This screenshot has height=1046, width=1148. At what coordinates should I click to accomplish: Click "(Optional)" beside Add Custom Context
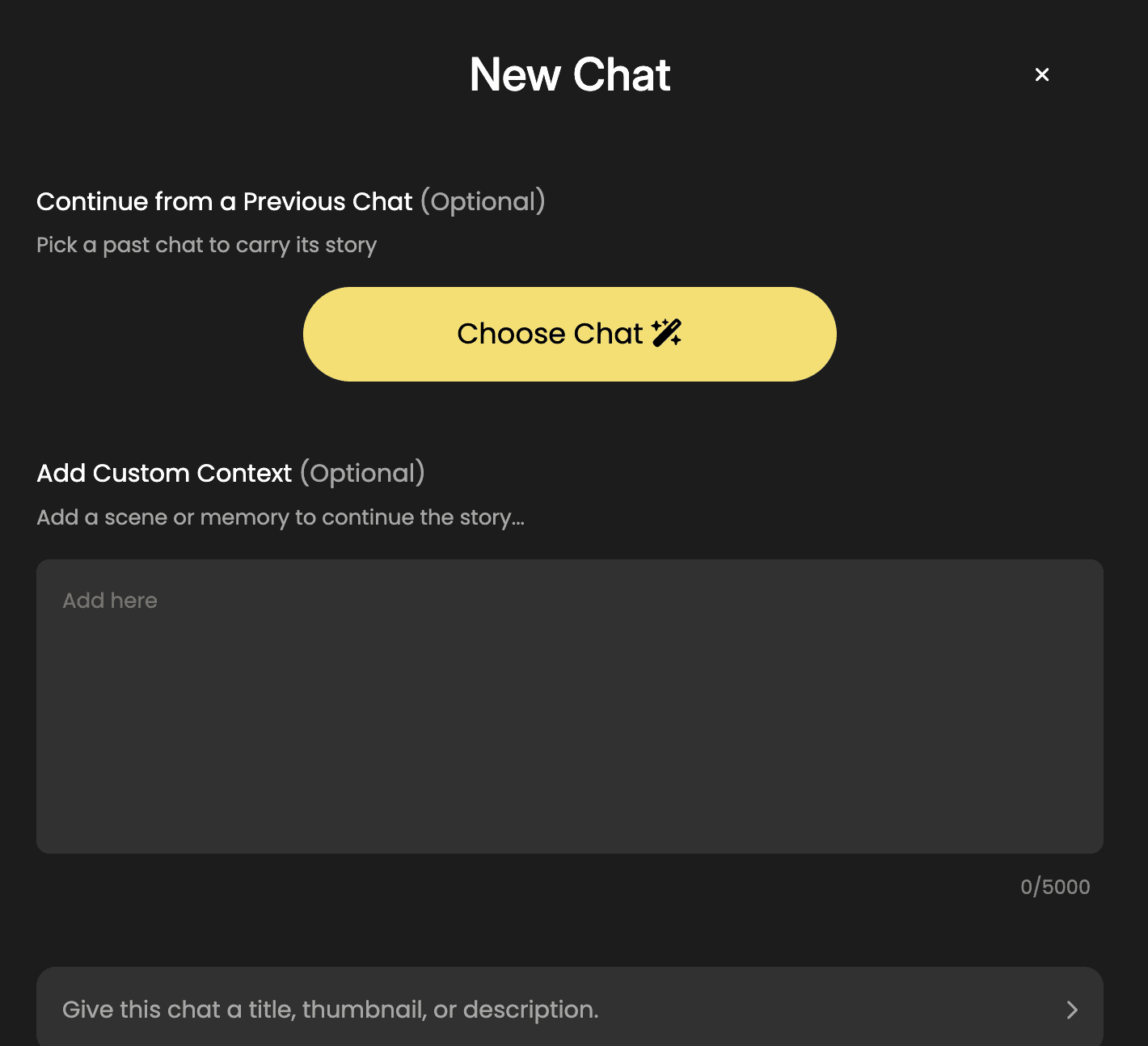[x=362, y=473]
